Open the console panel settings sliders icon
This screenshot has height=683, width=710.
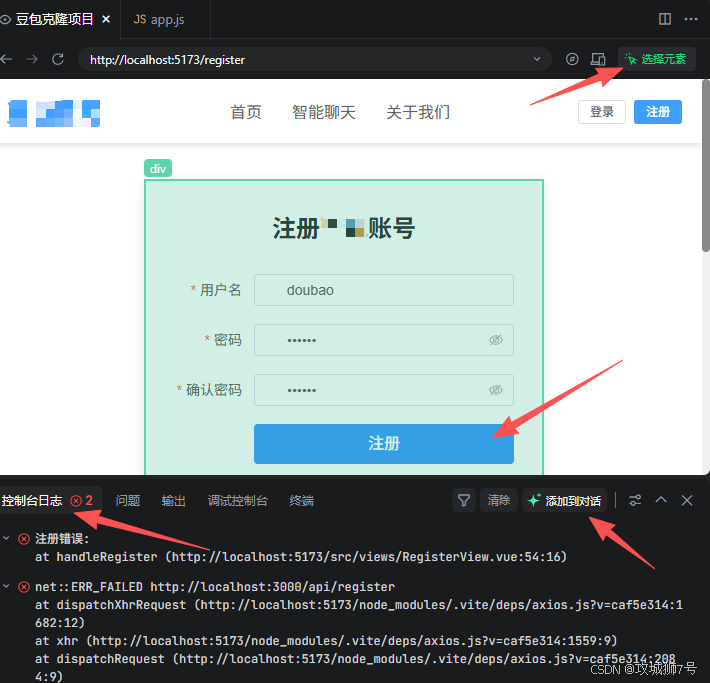click(x=635, y=500)
